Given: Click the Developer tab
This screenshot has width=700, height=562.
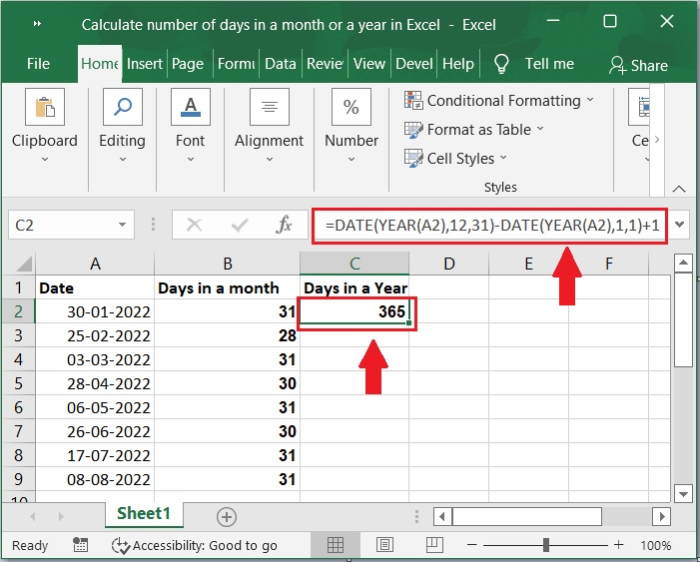Looking at the screenshot, I should coord(414,64).
